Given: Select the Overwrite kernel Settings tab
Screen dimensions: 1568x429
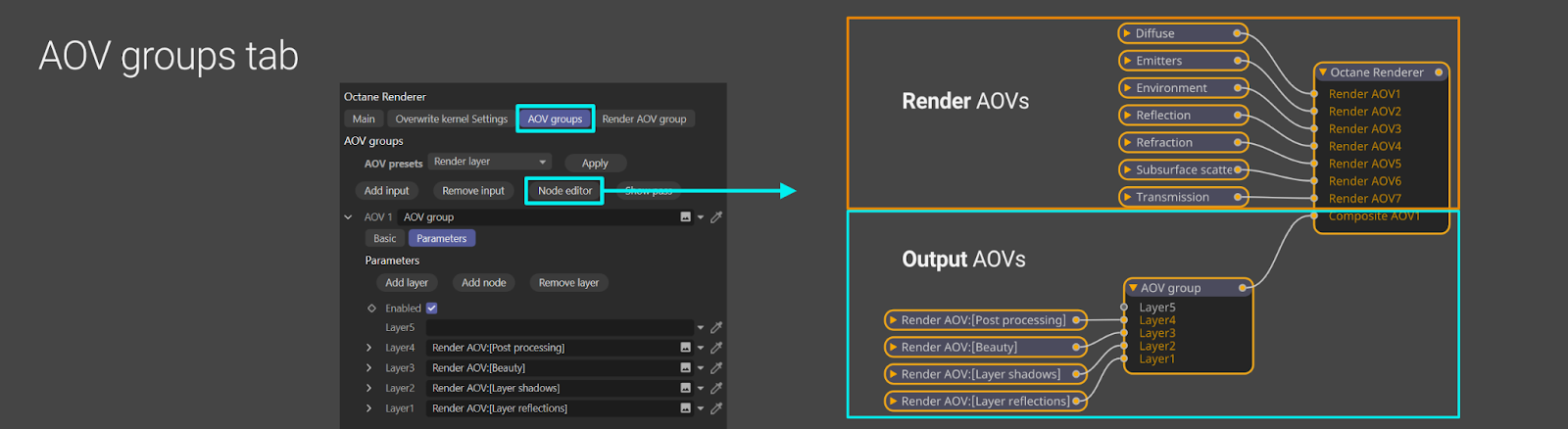Looking at the screenshot, I should pyautogui.click(x=451, y=119).
